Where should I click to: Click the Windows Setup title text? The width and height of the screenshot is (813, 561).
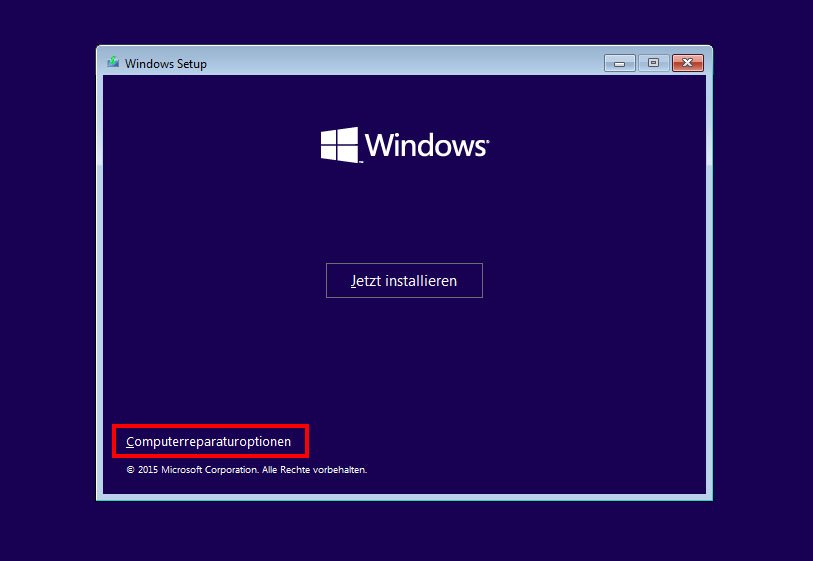click(x=166, y=64)
